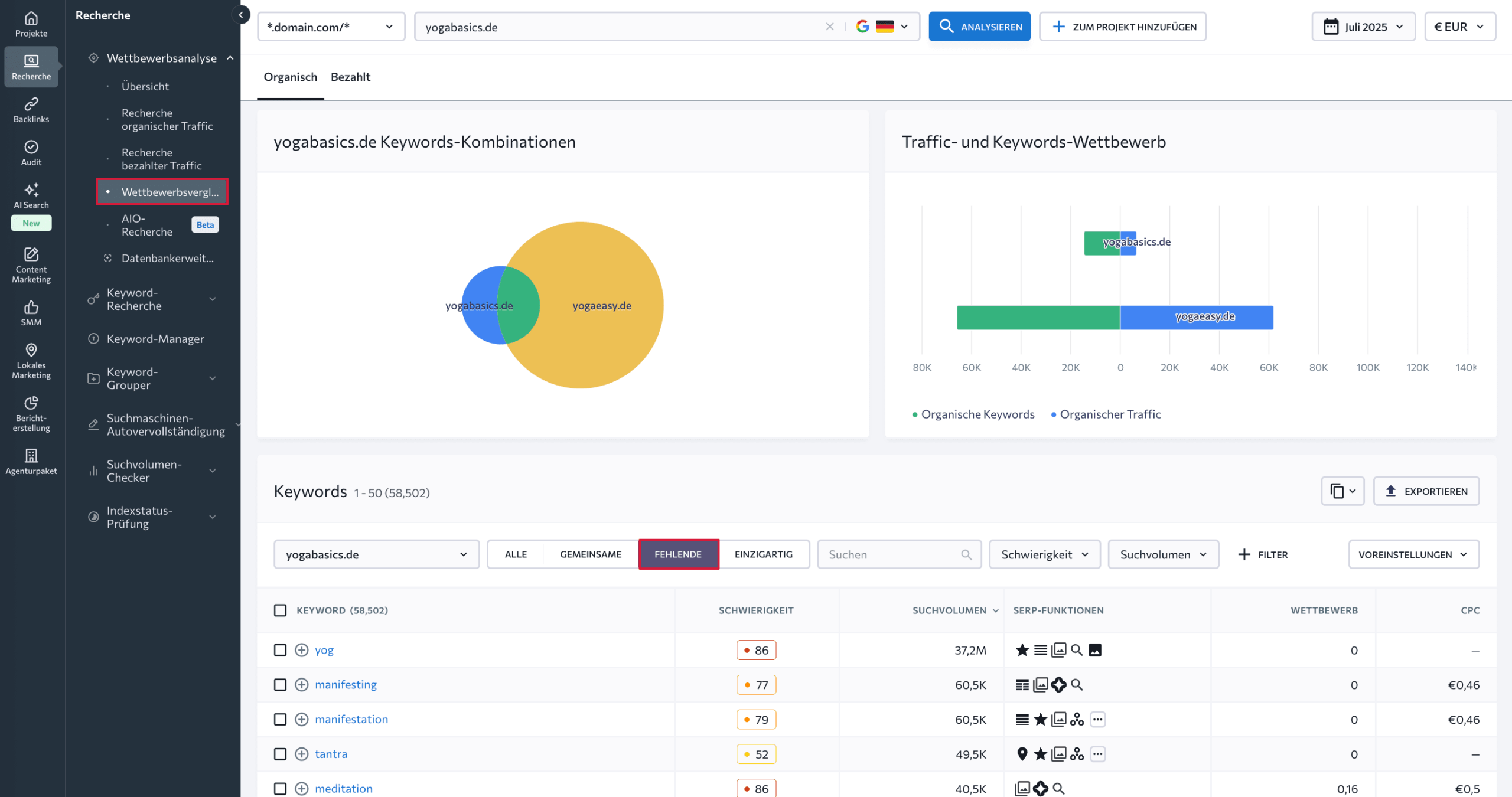Collapse the Recherche side panel
This screenshot has width=1512, height=797.
tap(240, 15)
